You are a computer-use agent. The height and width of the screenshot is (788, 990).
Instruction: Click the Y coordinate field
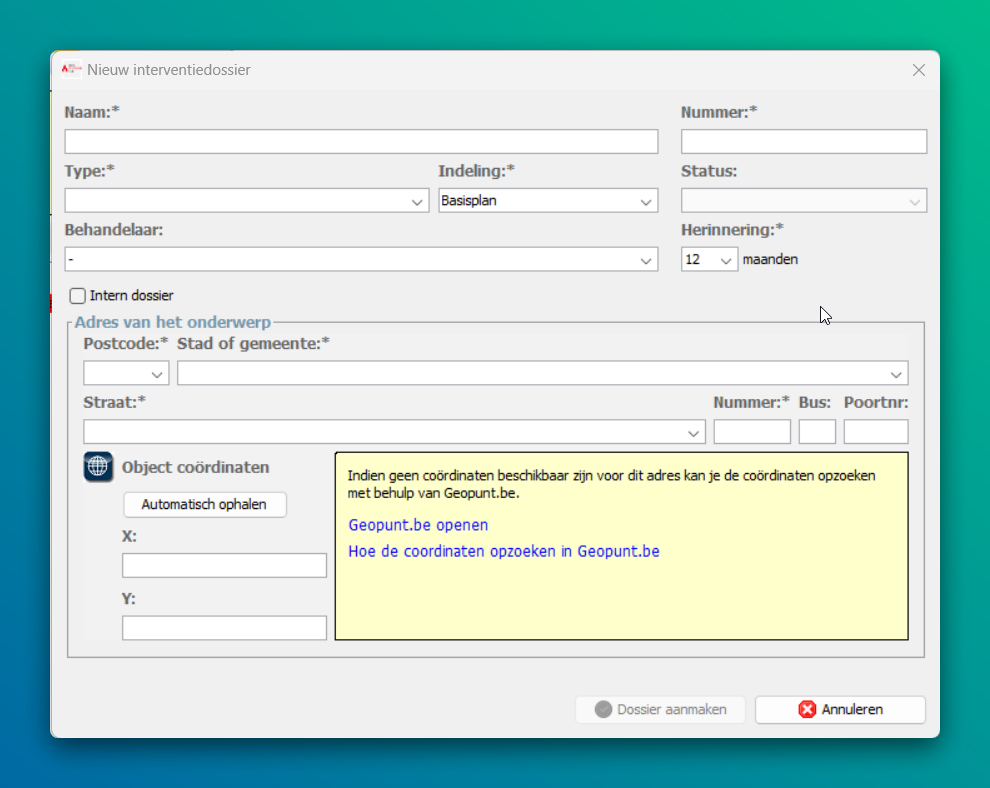[224, 628]
